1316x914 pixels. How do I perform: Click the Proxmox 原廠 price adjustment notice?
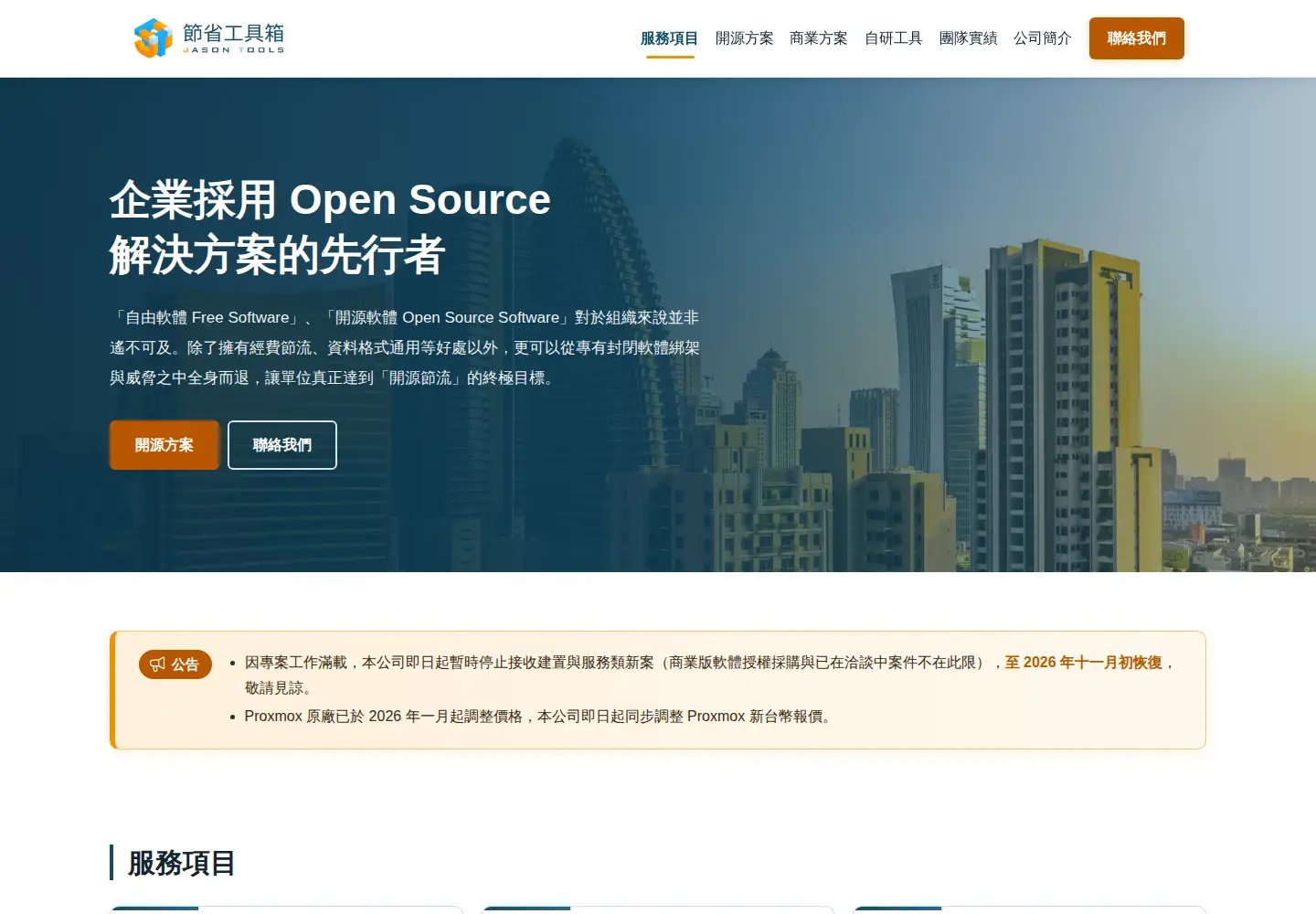[539, 717]
